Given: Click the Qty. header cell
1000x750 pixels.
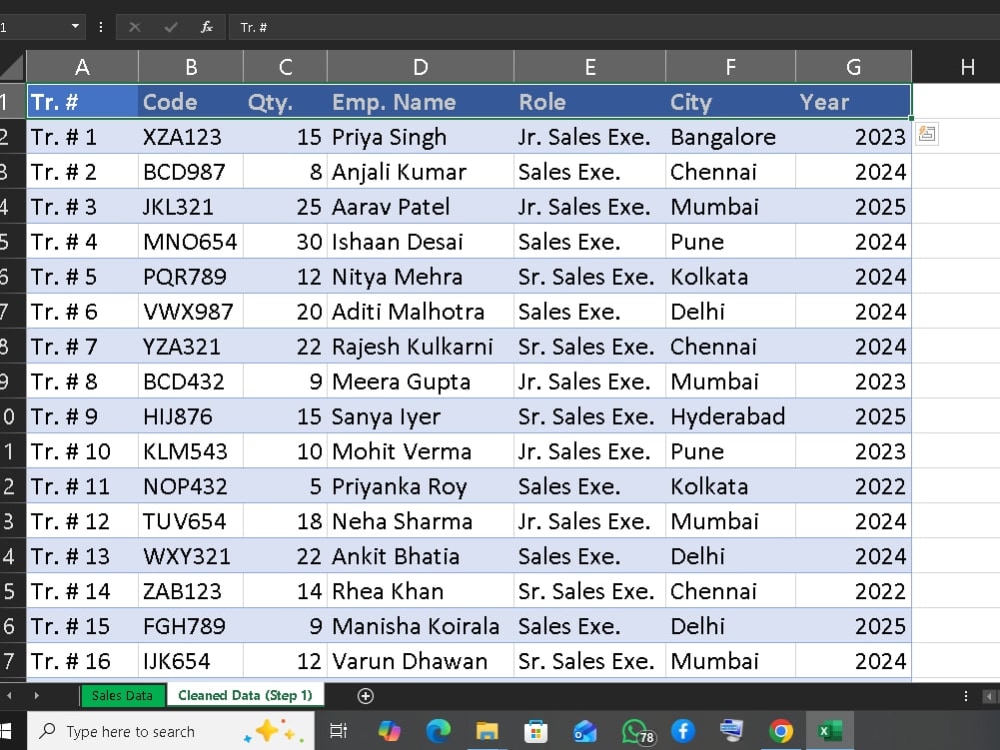Looking at the screenshot, I should pos(285,102).
